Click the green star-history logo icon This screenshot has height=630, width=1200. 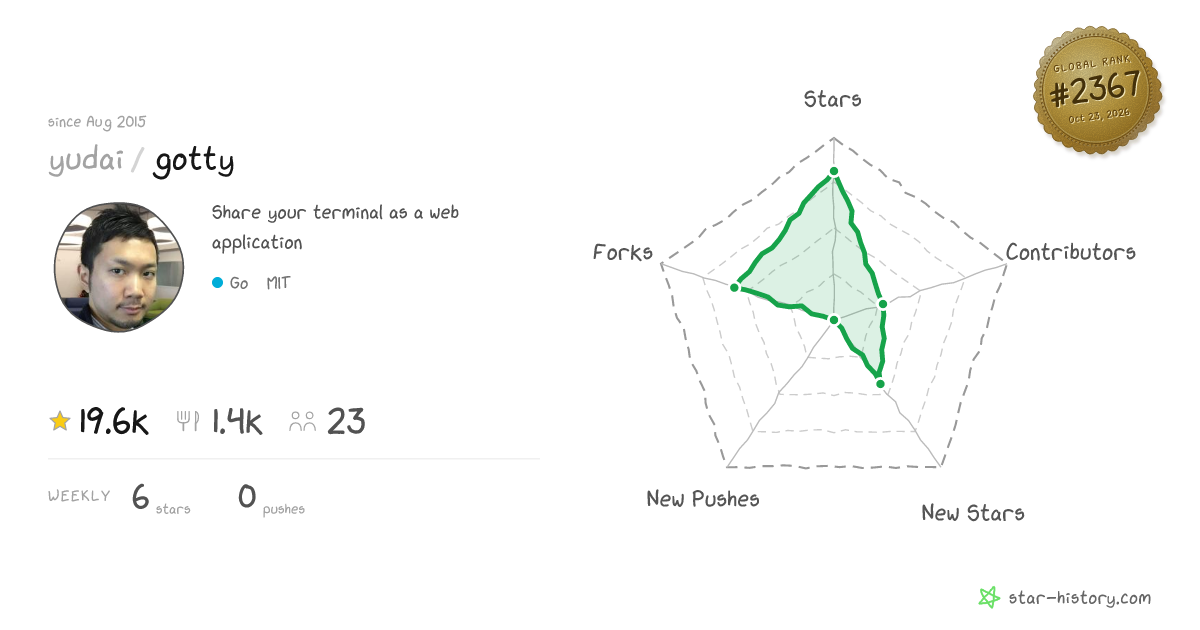tap(989, 598)
